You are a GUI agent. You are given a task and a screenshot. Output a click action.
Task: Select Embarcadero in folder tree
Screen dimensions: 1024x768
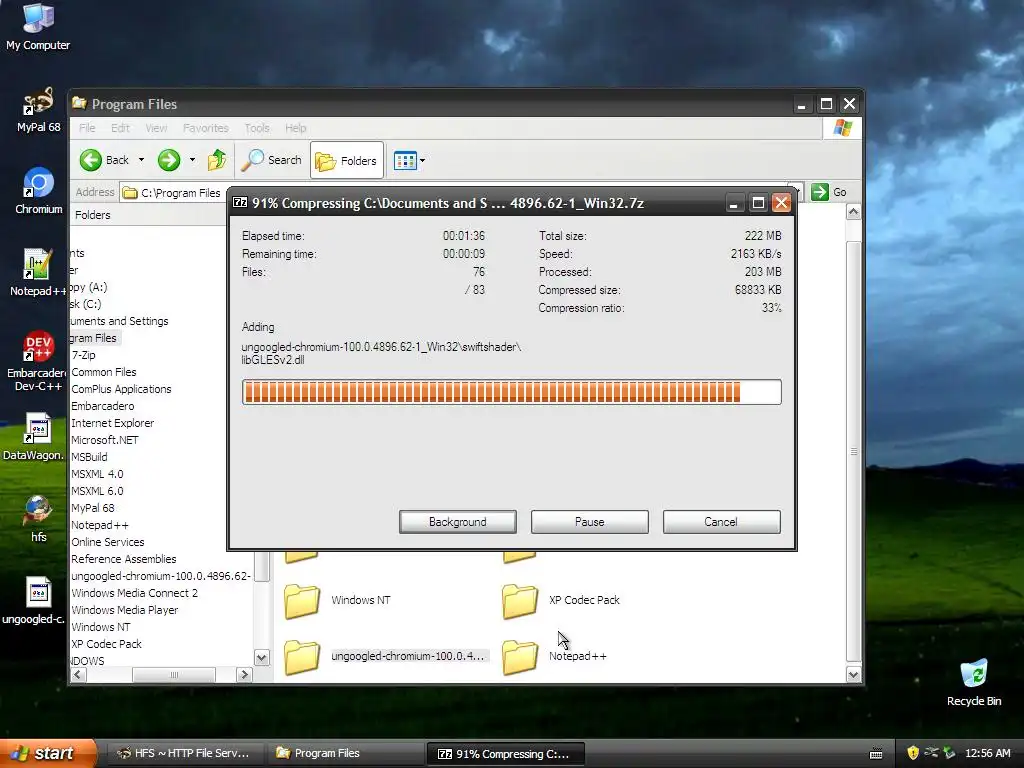point(103,406)
